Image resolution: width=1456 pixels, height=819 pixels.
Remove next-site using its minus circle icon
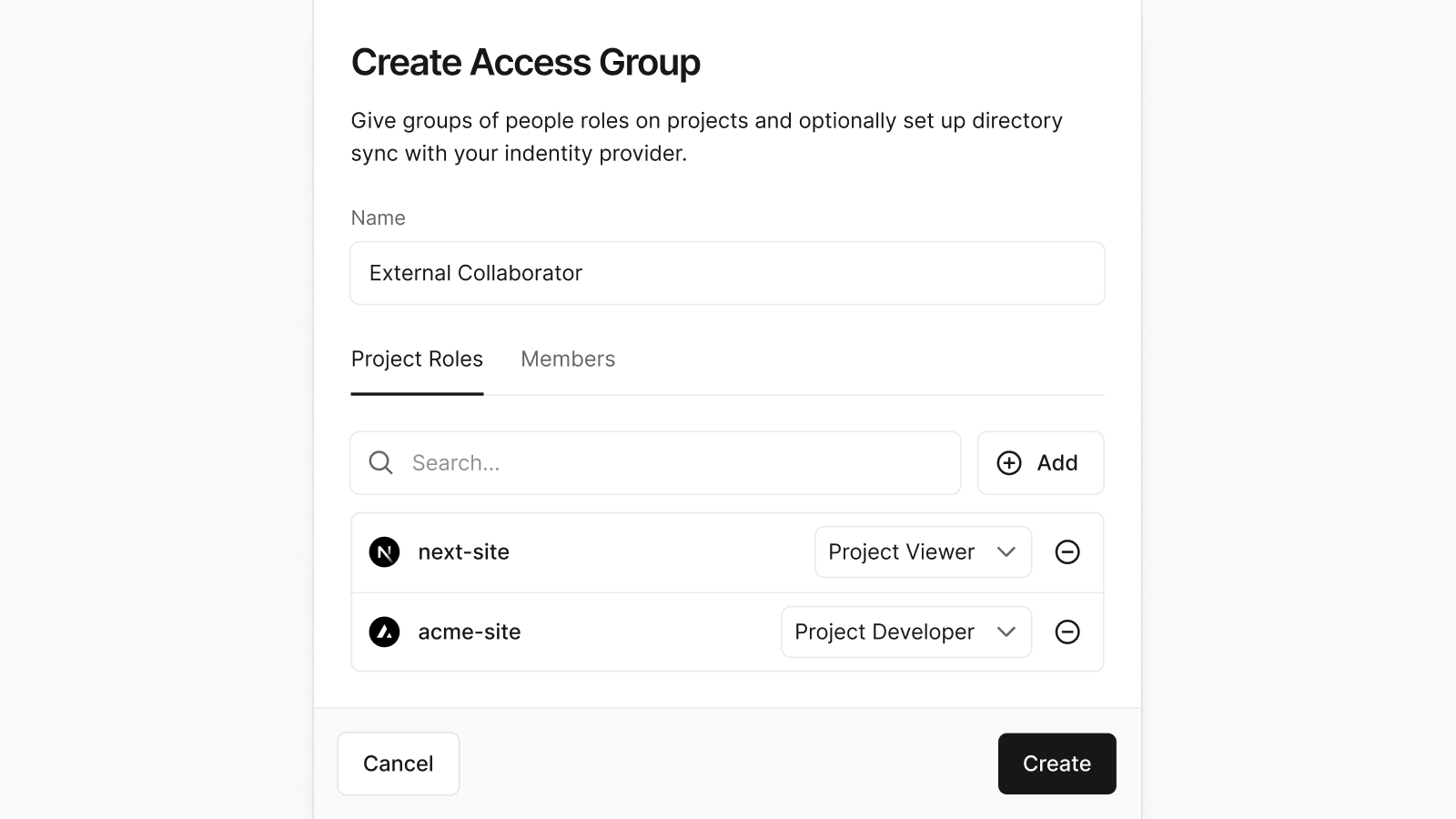[x=1068, y=551]
